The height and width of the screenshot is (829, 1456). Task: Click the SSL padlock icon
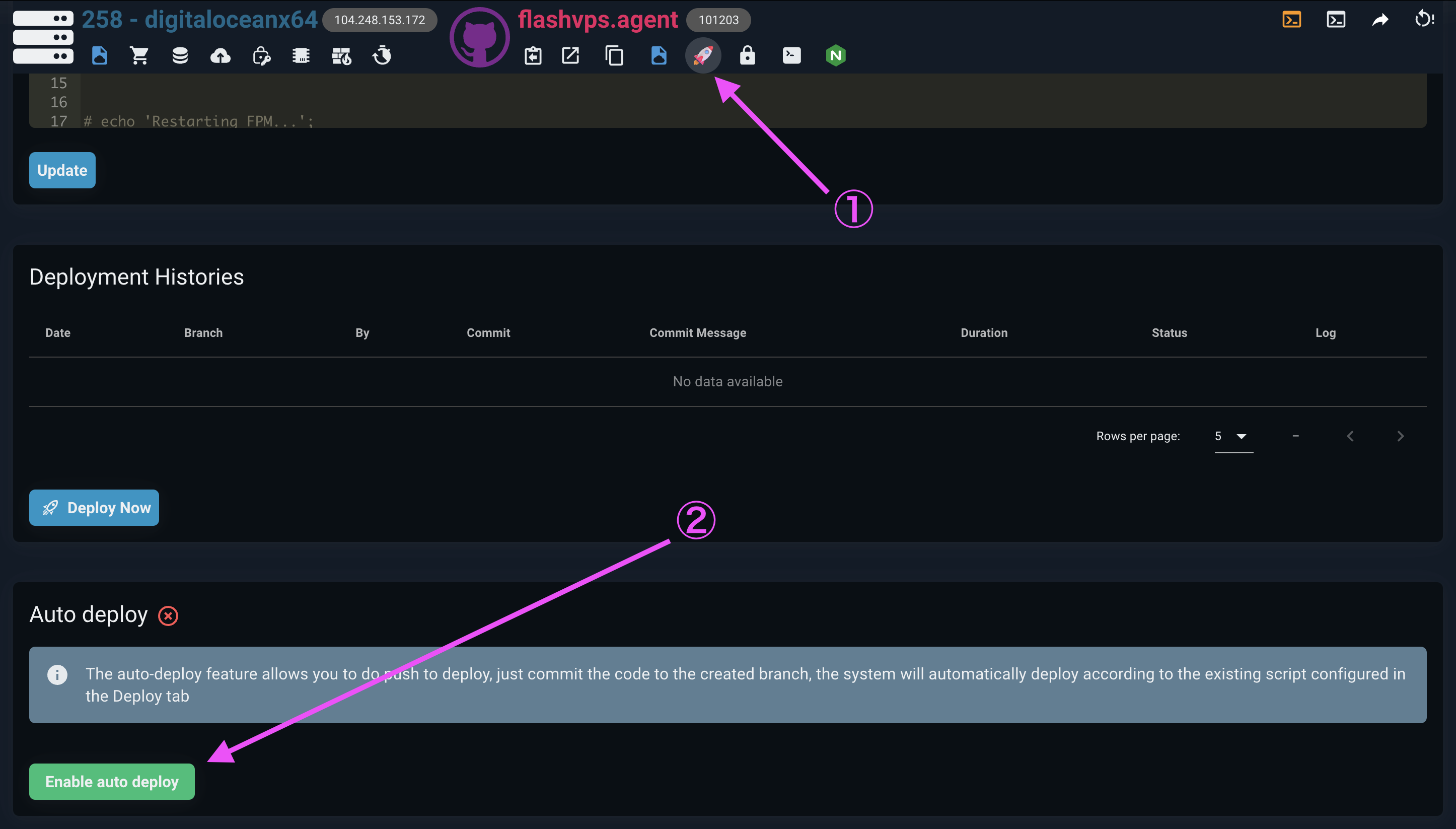(747, 56)
